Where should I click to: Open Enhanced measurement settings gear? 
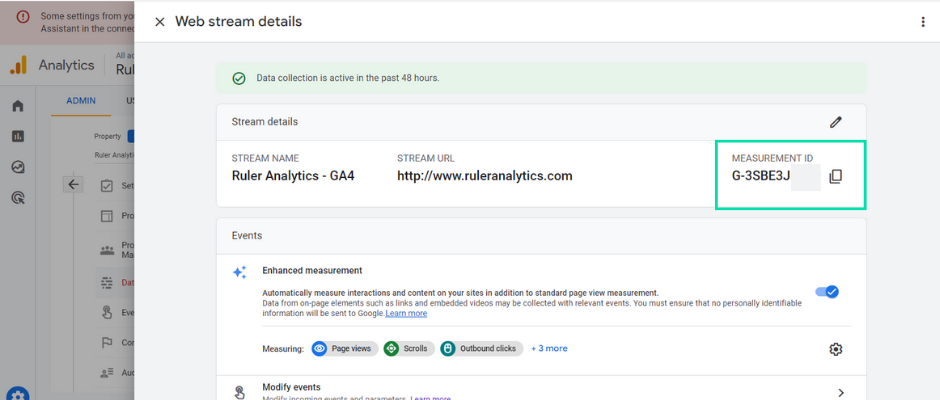pyautogui.click(x=836, y=349)
